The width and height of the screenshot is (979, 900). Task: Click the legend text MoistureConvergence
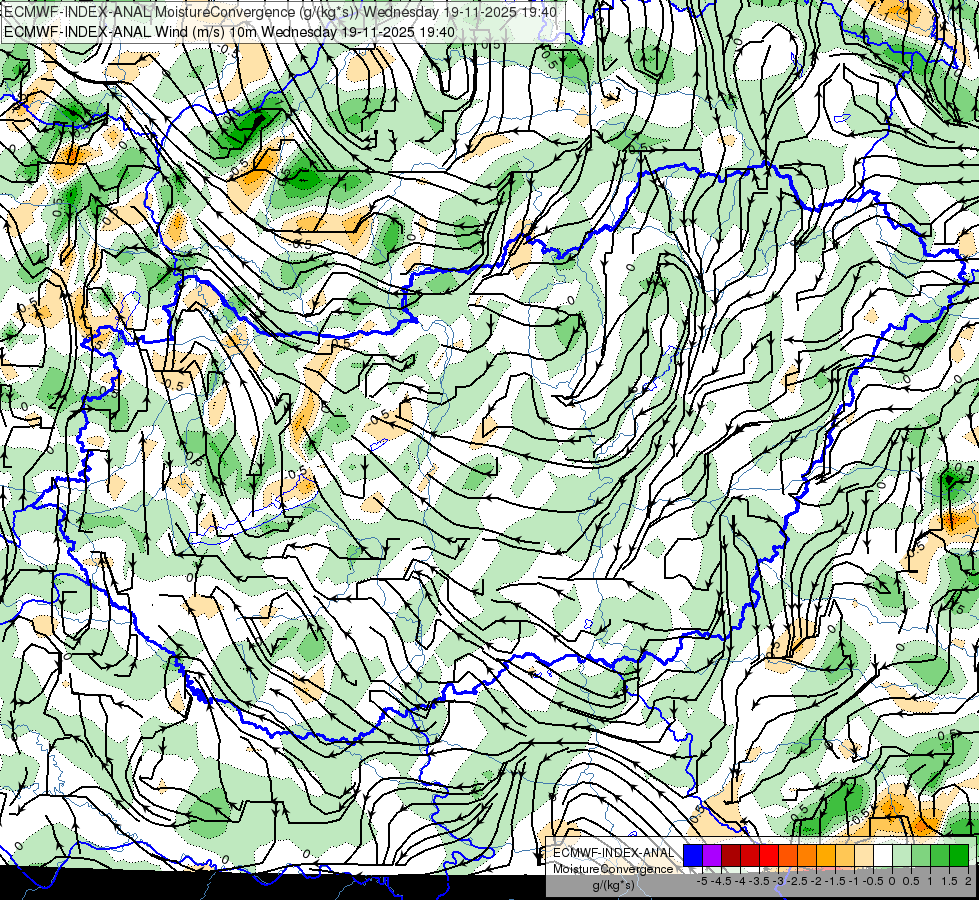click(613, 869)
